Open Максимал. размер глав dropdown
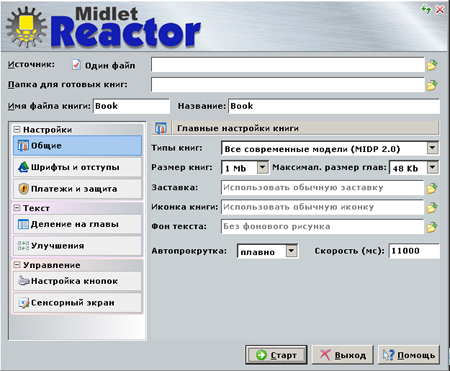The image size is (450, 371). pos(432,167)
